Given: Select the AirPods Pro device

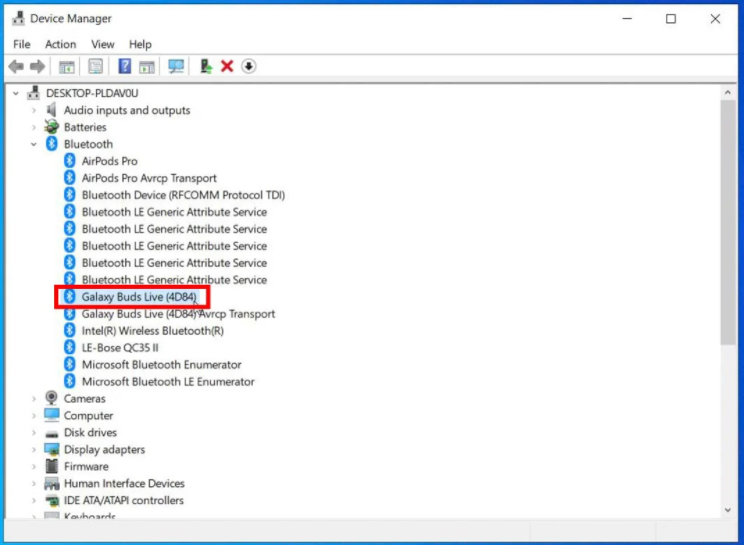Looking at the screenshot, I should (x=109, y=161).
